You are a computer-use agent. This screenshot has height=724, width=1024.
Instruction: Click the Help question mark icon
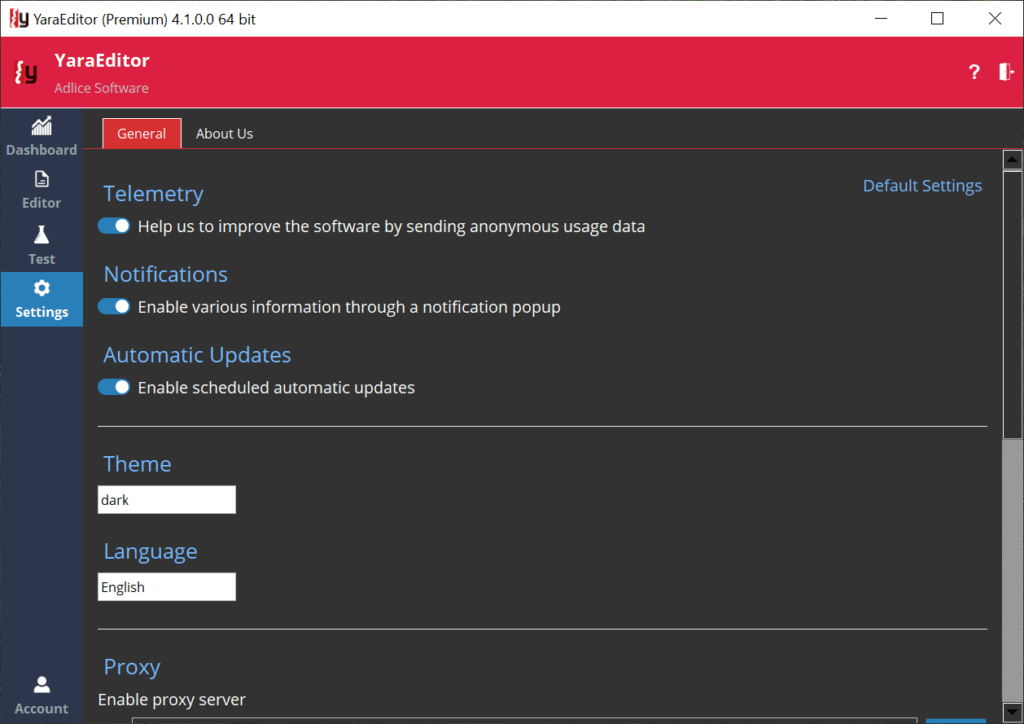pyautogui.click(x=974, y=72)
